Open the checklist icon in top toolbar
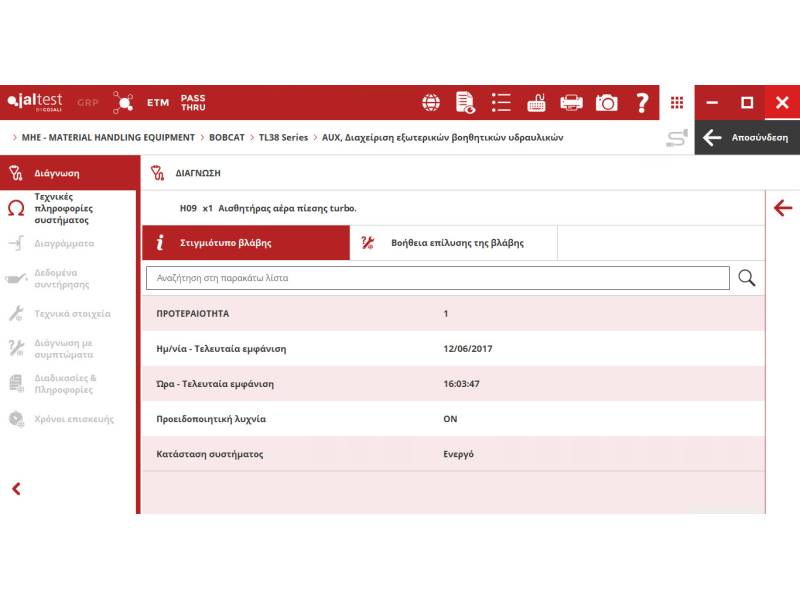This screenshot has width=800, height=600. coord(501,103)
